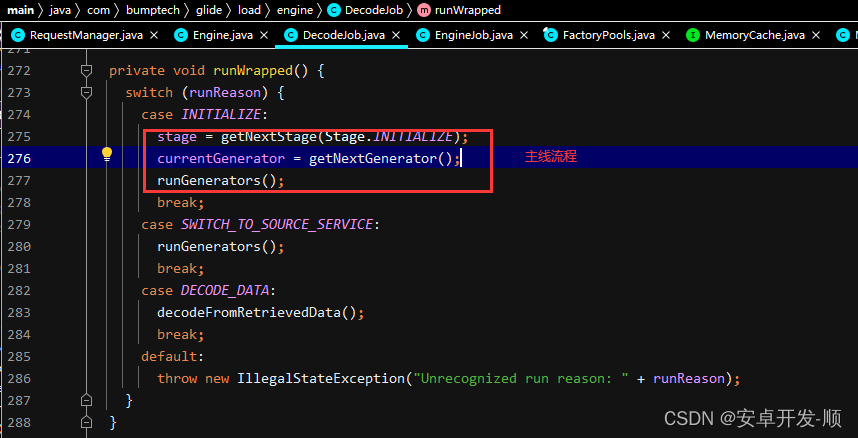Open the FactoryPools.java tab

pos(608,35)
